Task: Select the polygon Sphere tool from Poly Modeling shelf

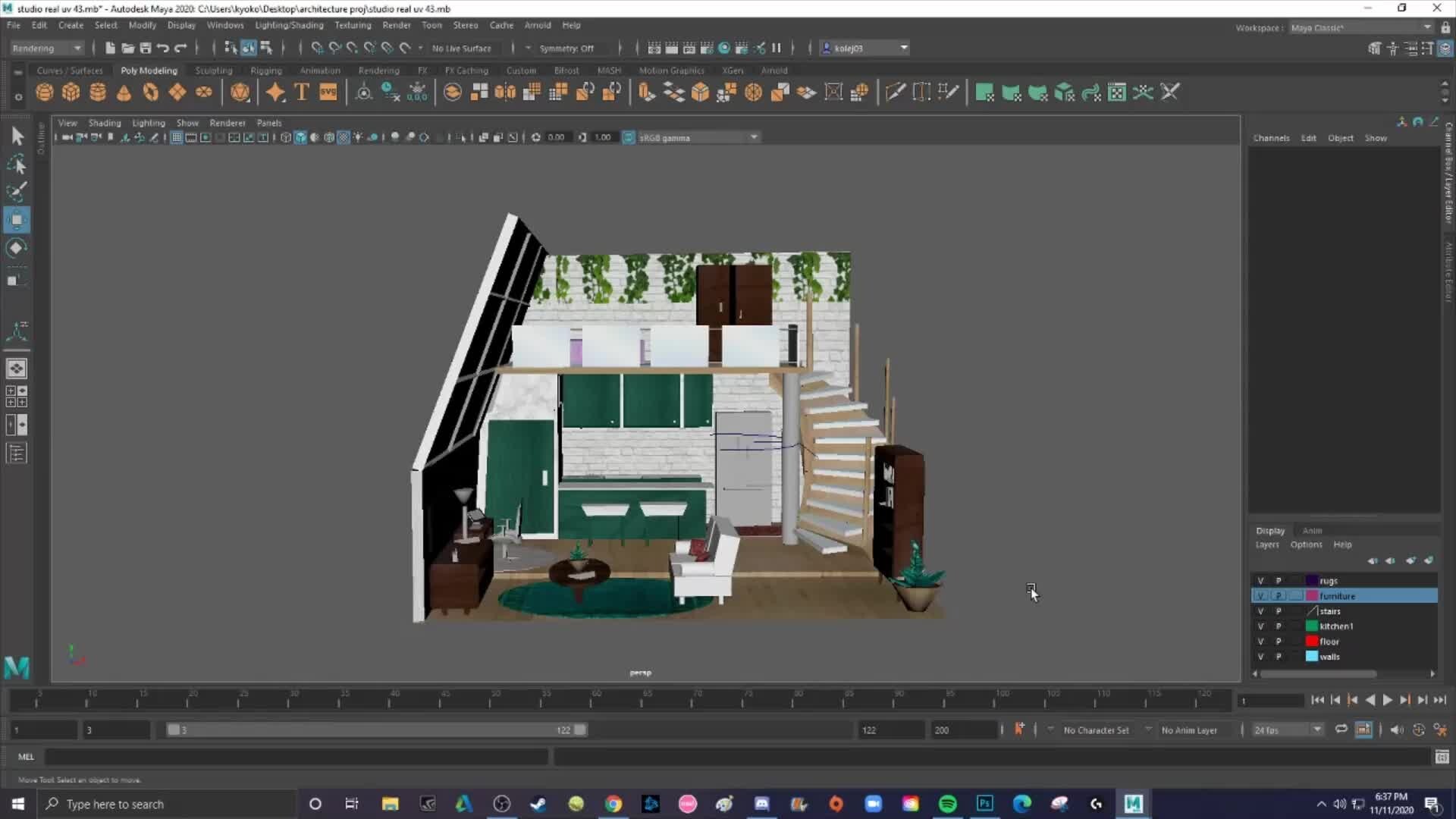Action: point(44,91)
